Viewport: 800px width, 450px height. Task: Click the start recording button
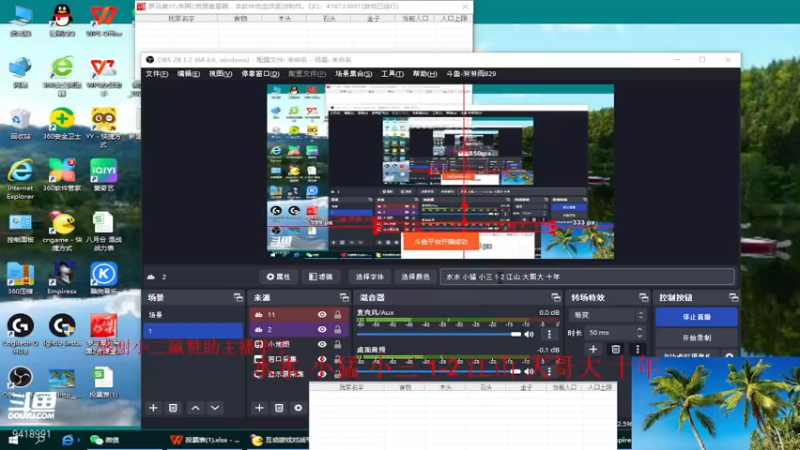tap(696, 337)
